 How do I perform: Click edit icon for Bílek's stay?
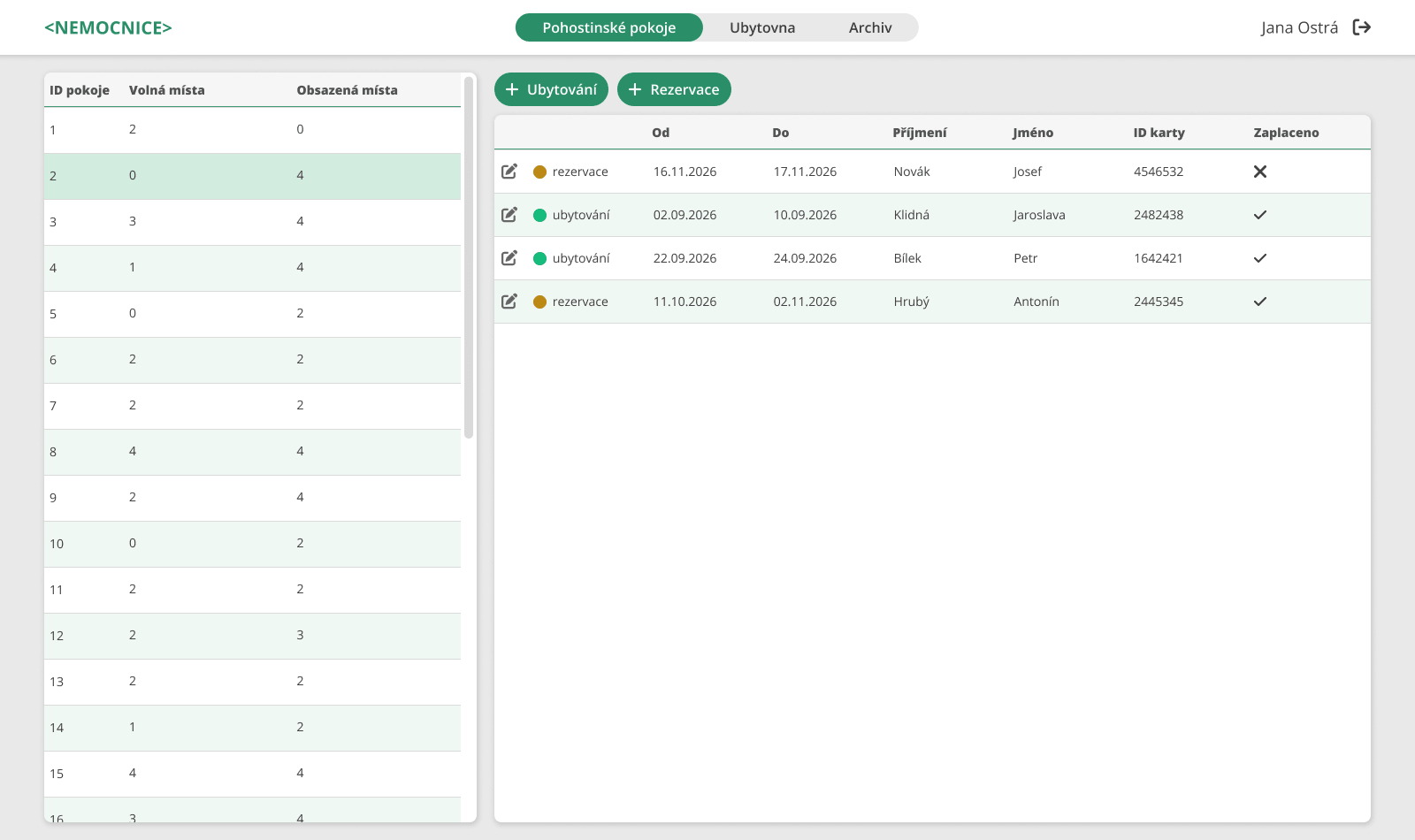[x=509, y=258]
